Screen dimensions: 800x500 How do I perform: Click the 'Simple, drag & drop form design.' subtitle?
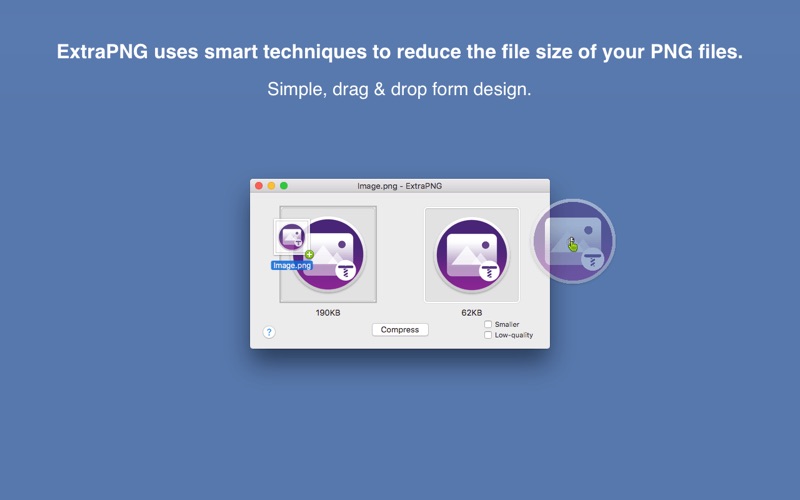(399, 89)
